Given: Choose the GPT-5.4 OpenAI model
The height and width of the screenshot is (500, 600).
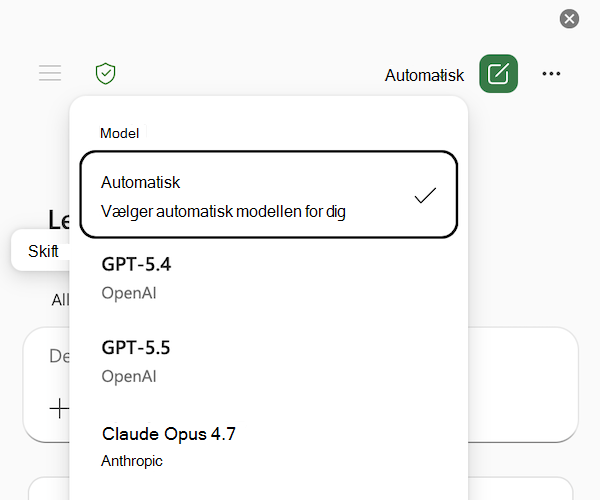Looking at the screenshot, I should point(269,279).
